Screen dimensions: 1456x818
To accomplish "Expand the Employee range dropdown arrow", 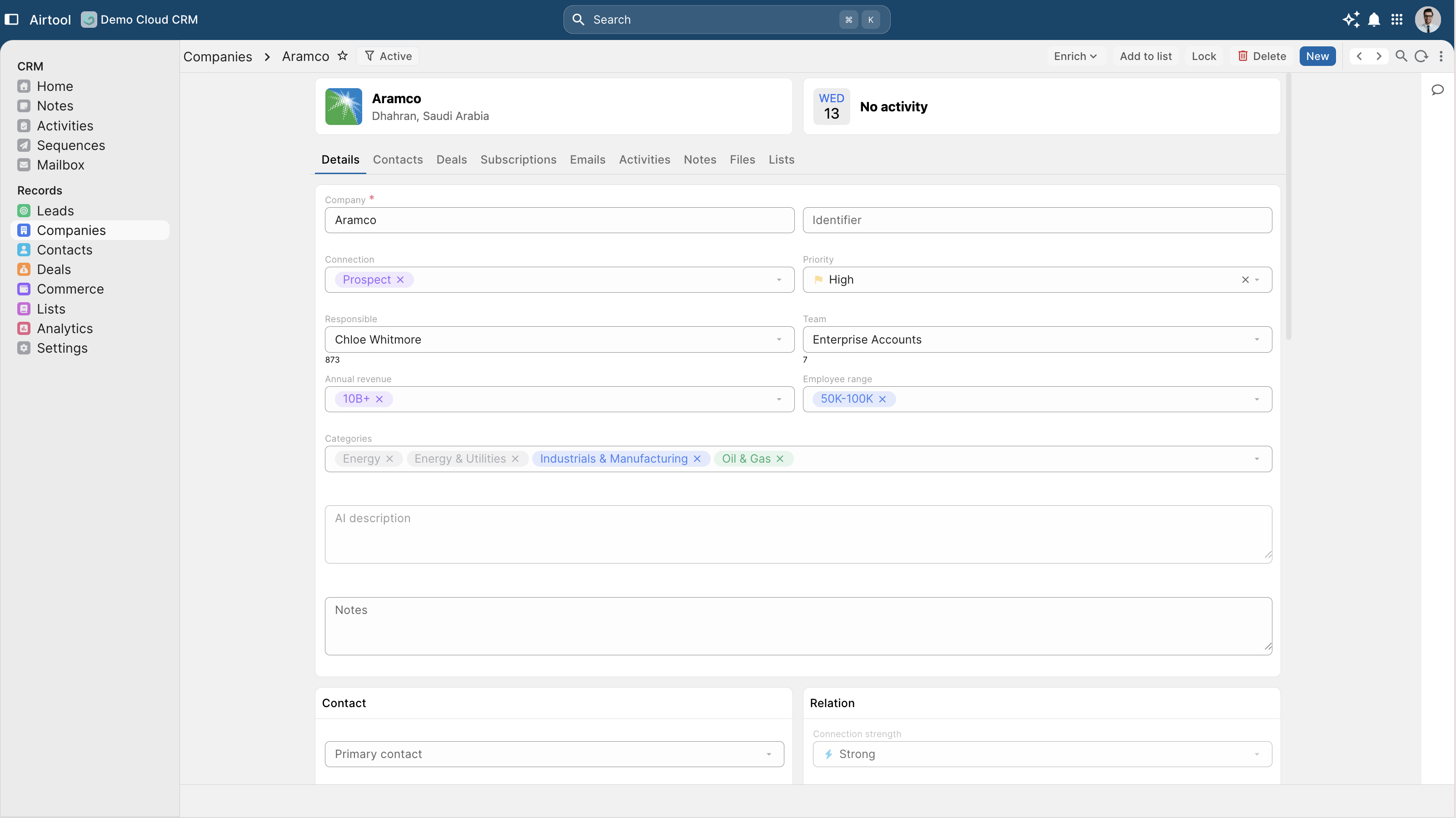I will (x=1257, y=399).
